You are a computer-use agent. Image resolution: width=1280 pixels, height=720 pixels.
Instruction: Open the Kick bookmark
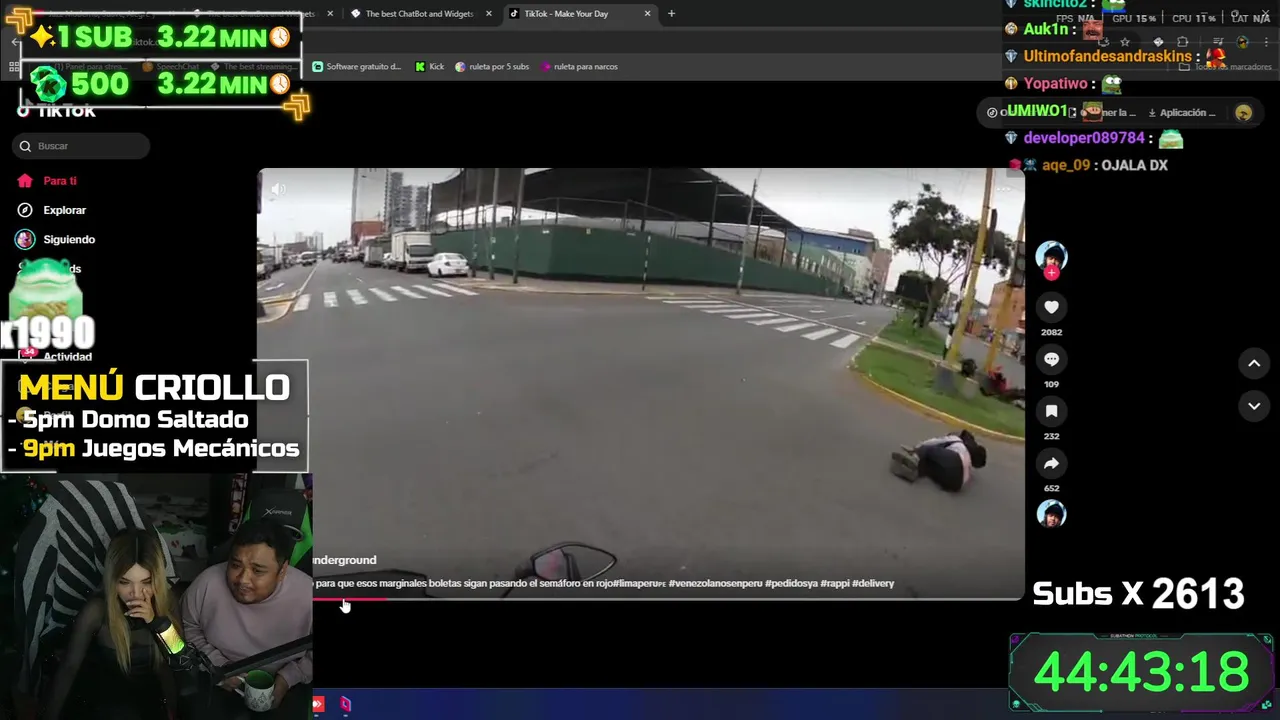pos(430,67)
